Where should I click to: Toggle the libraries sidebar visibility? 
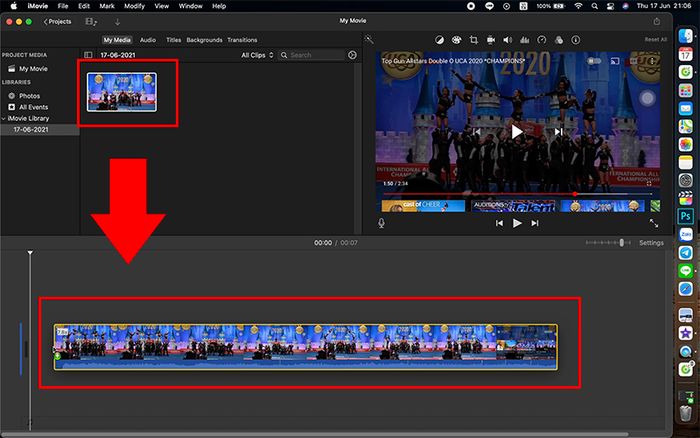(x=88, y=55)
